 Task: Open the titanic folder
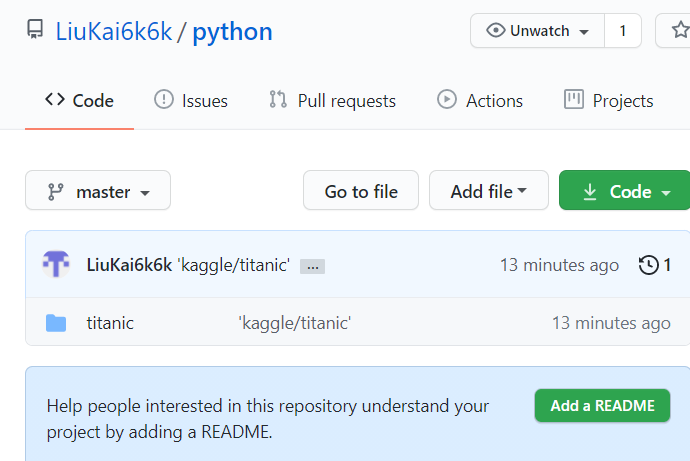[110, 323]
